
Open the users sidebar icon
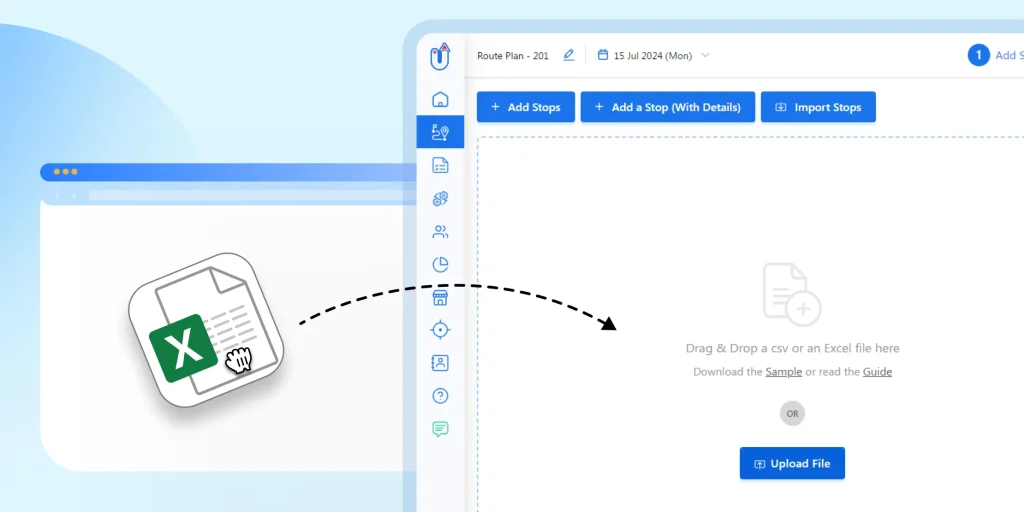coord(440,231)
